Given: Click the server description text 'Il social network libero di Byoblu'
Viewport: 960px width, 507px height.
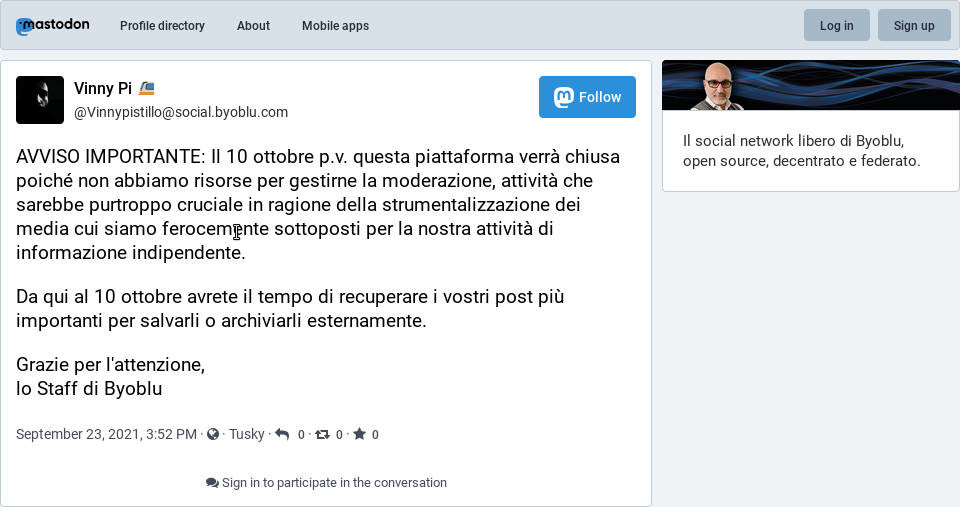Looking at the screenshot, I should [x=793, y=141].
